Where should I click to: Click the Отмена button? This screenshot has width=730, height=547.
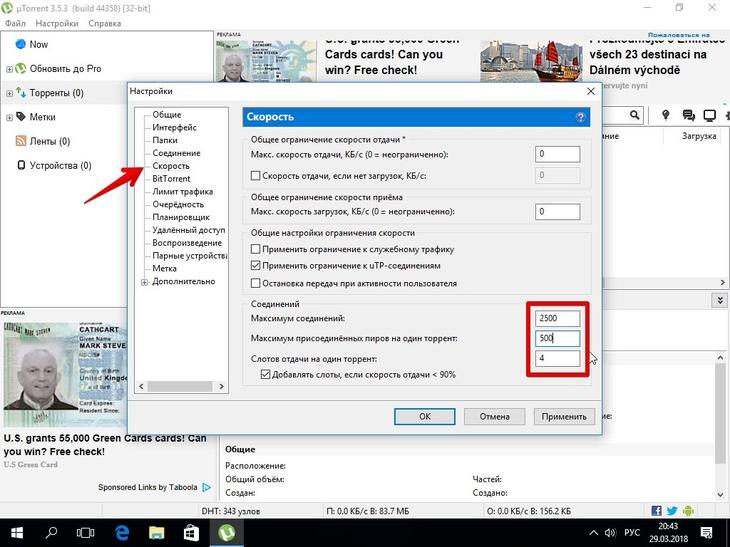click(494, 416)
